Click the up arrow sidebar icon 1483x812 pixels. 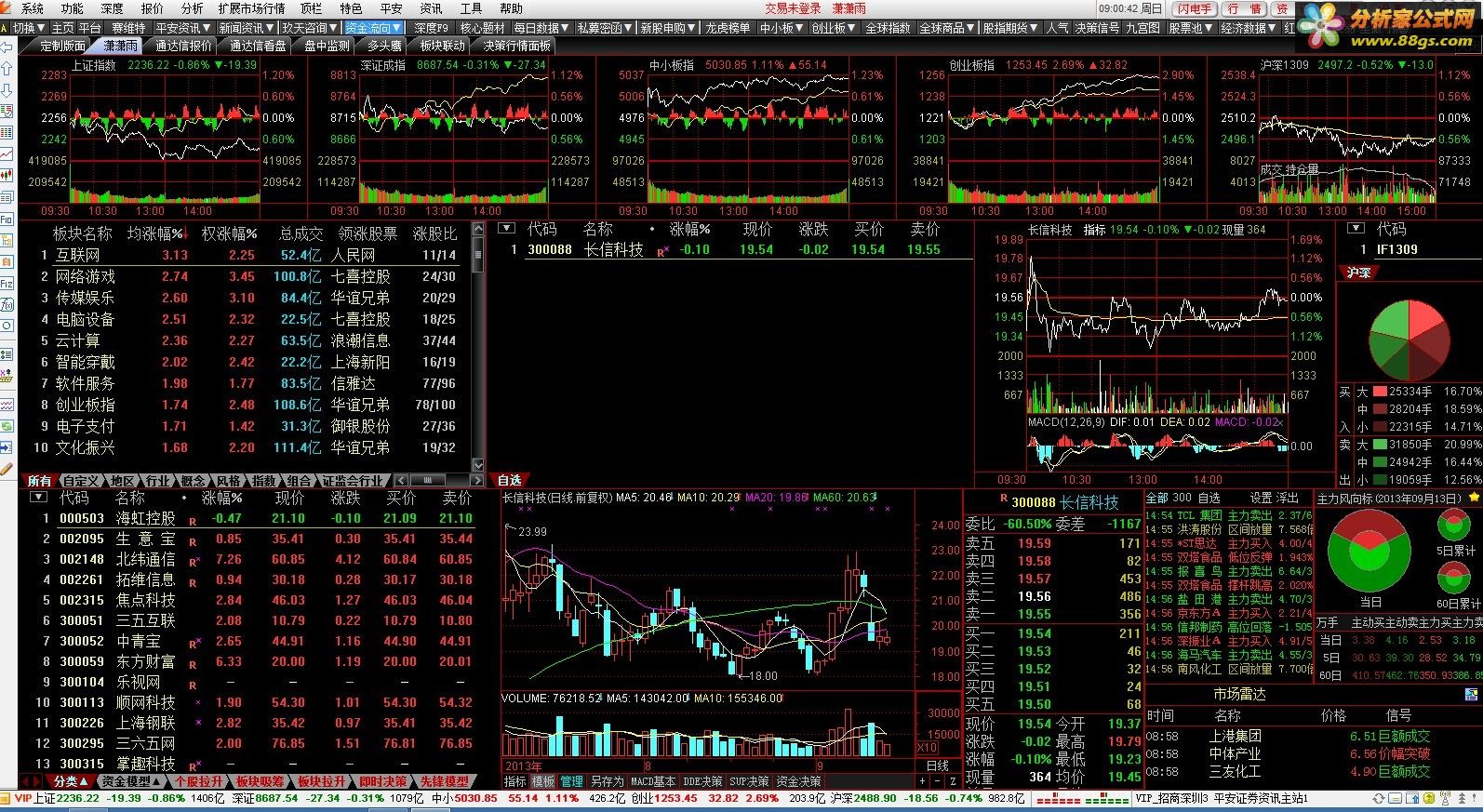click(7, 69)
